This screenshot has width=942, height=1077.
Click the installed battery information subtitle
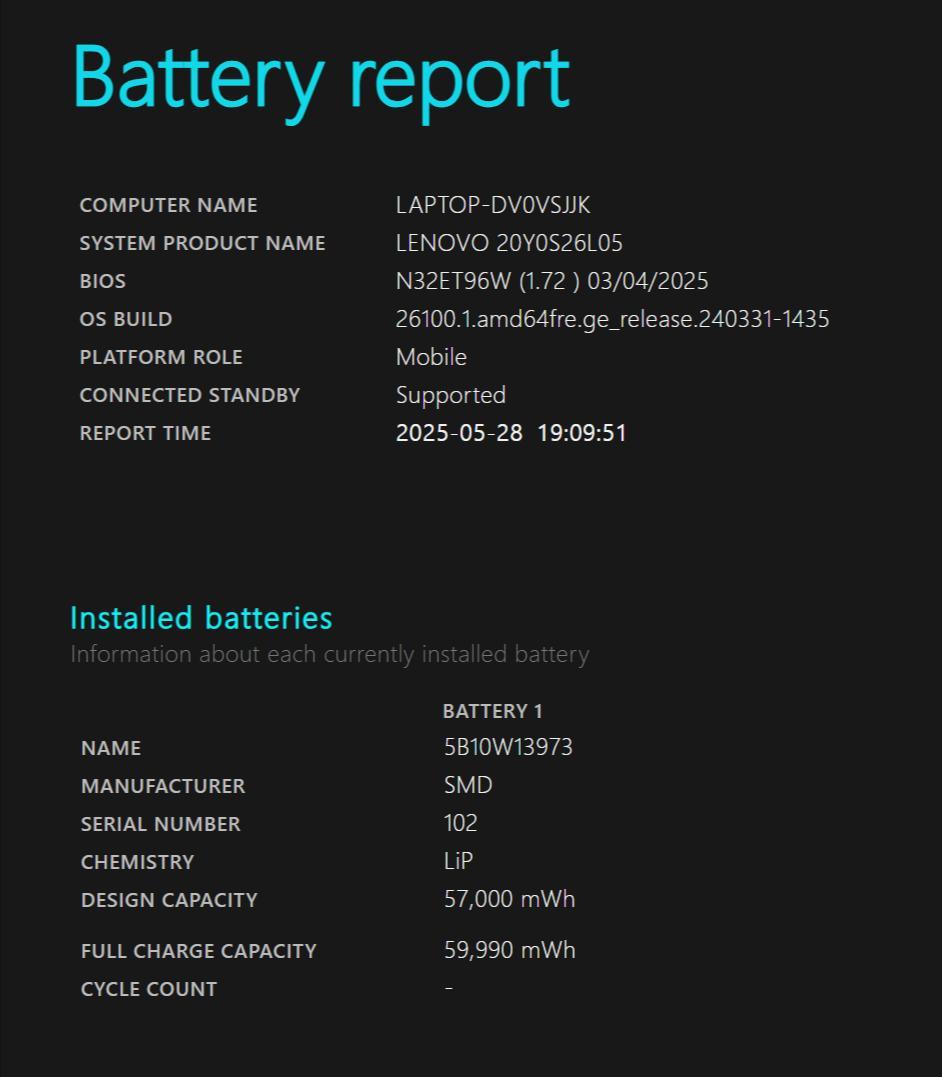coord(329,655)
